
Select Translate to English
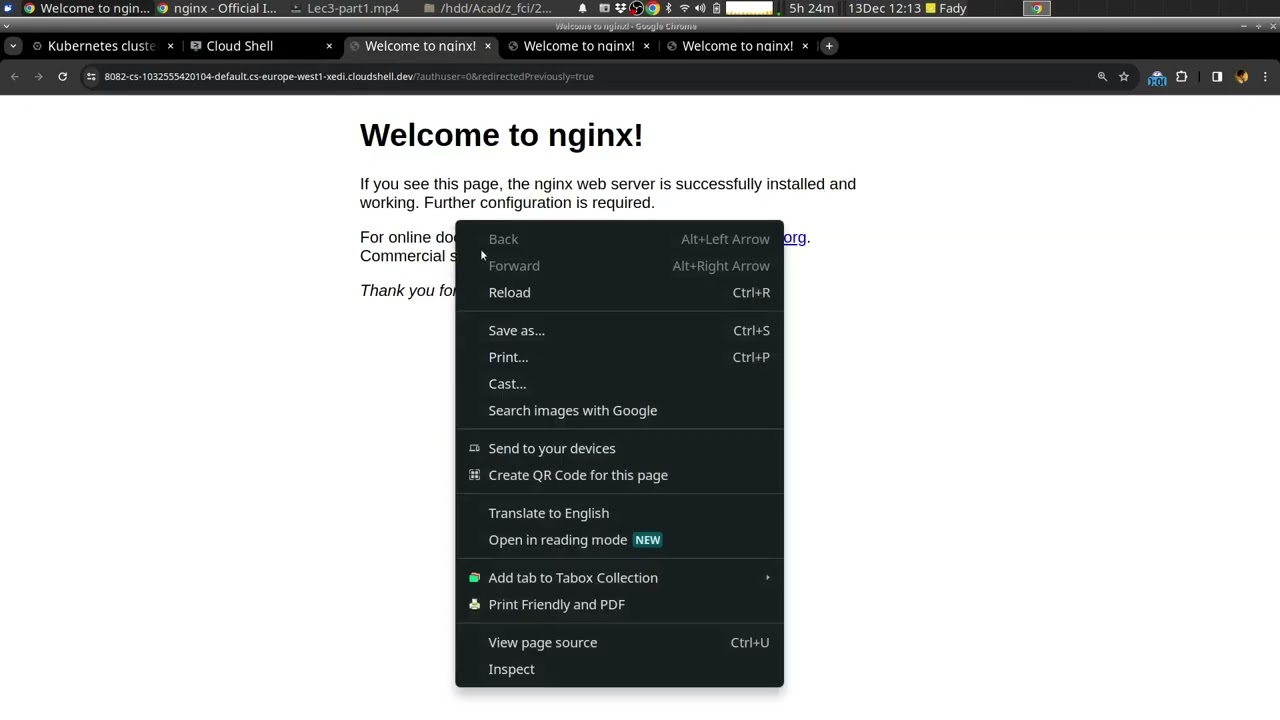click(619, 513)
